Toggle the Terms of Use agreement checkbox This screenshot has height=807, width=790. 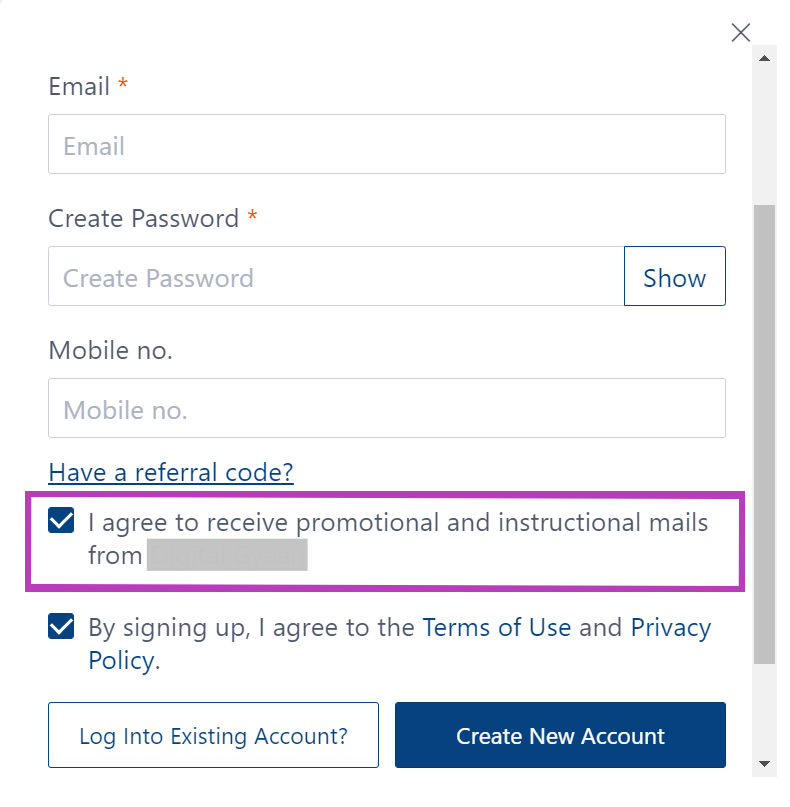coord(61,627)
